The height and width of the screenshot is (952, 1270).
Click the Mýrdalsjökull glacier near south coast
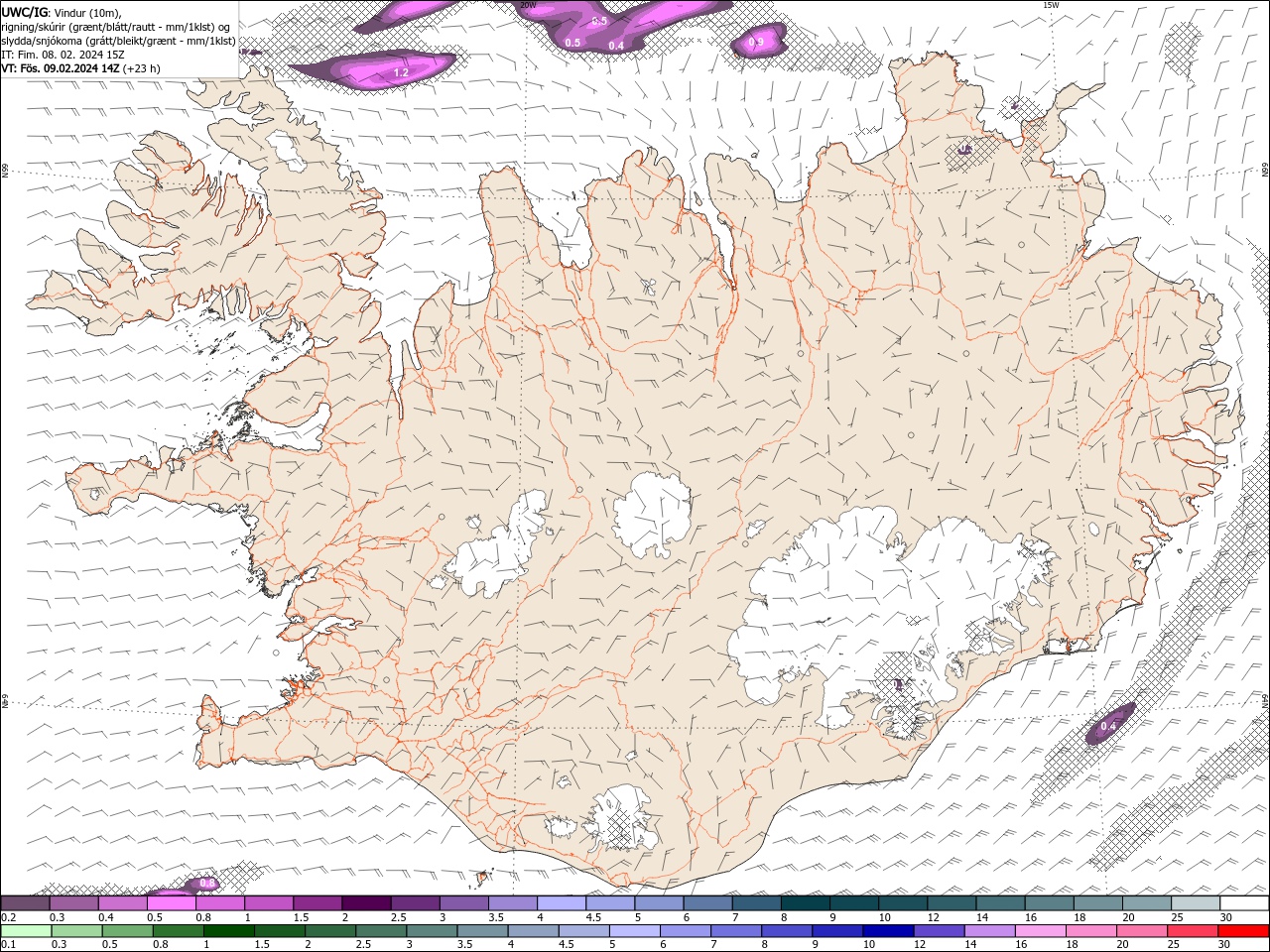[x=622, y=817]
